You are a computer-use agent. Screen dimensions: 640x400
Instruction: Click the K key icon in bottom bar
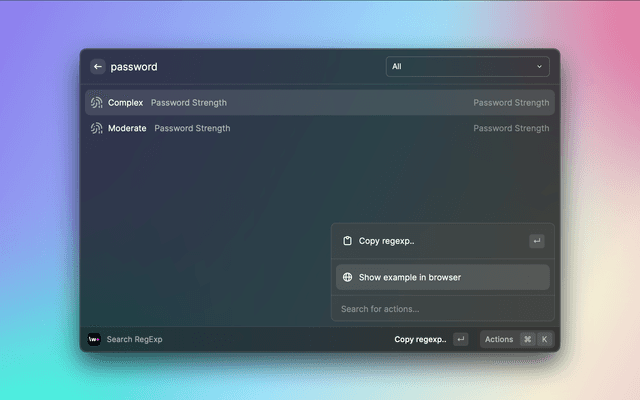click(544, 339)
